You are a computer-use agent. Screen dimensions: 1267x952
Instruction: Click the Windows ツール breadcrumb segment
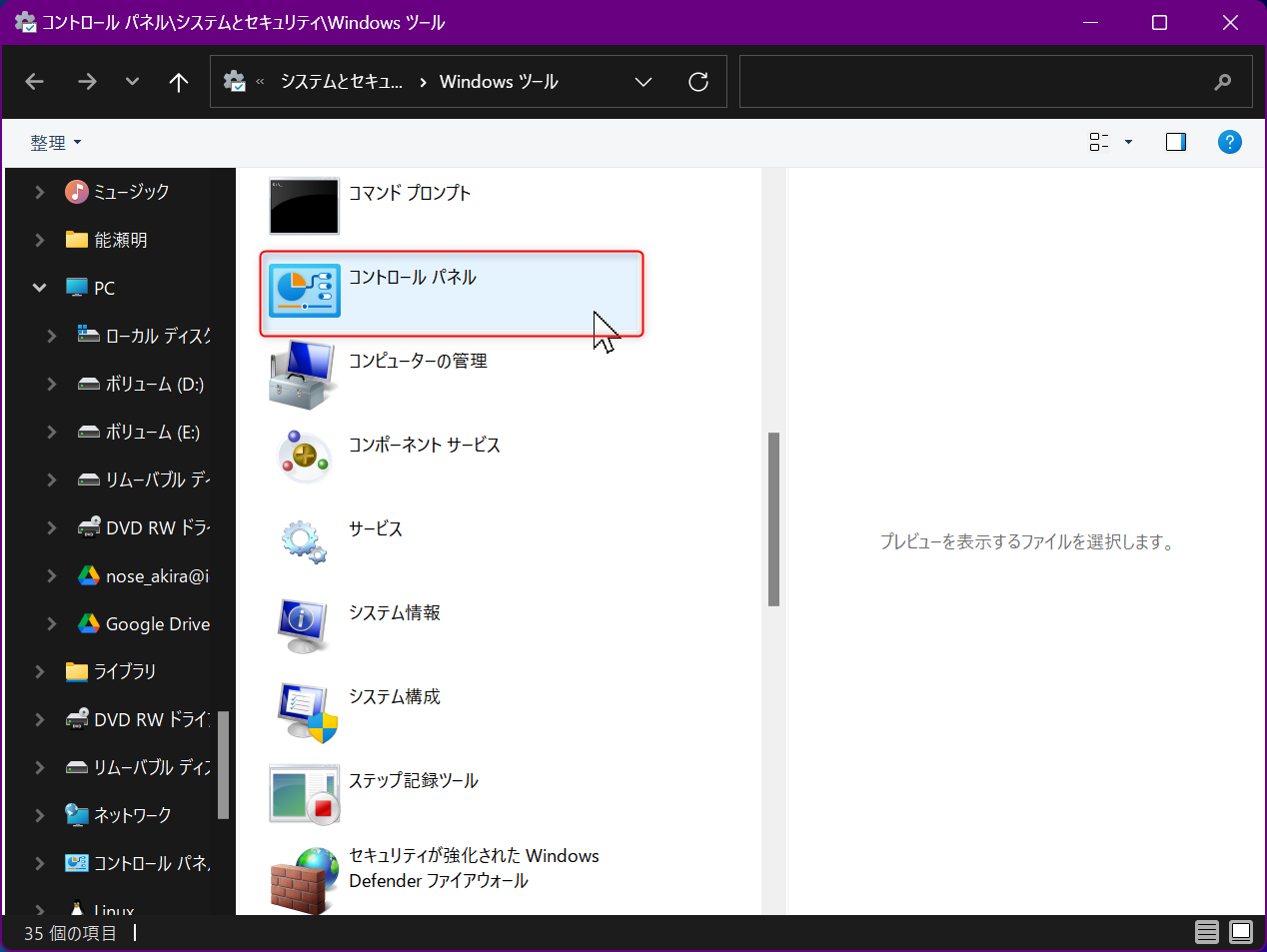pos(499,82)
